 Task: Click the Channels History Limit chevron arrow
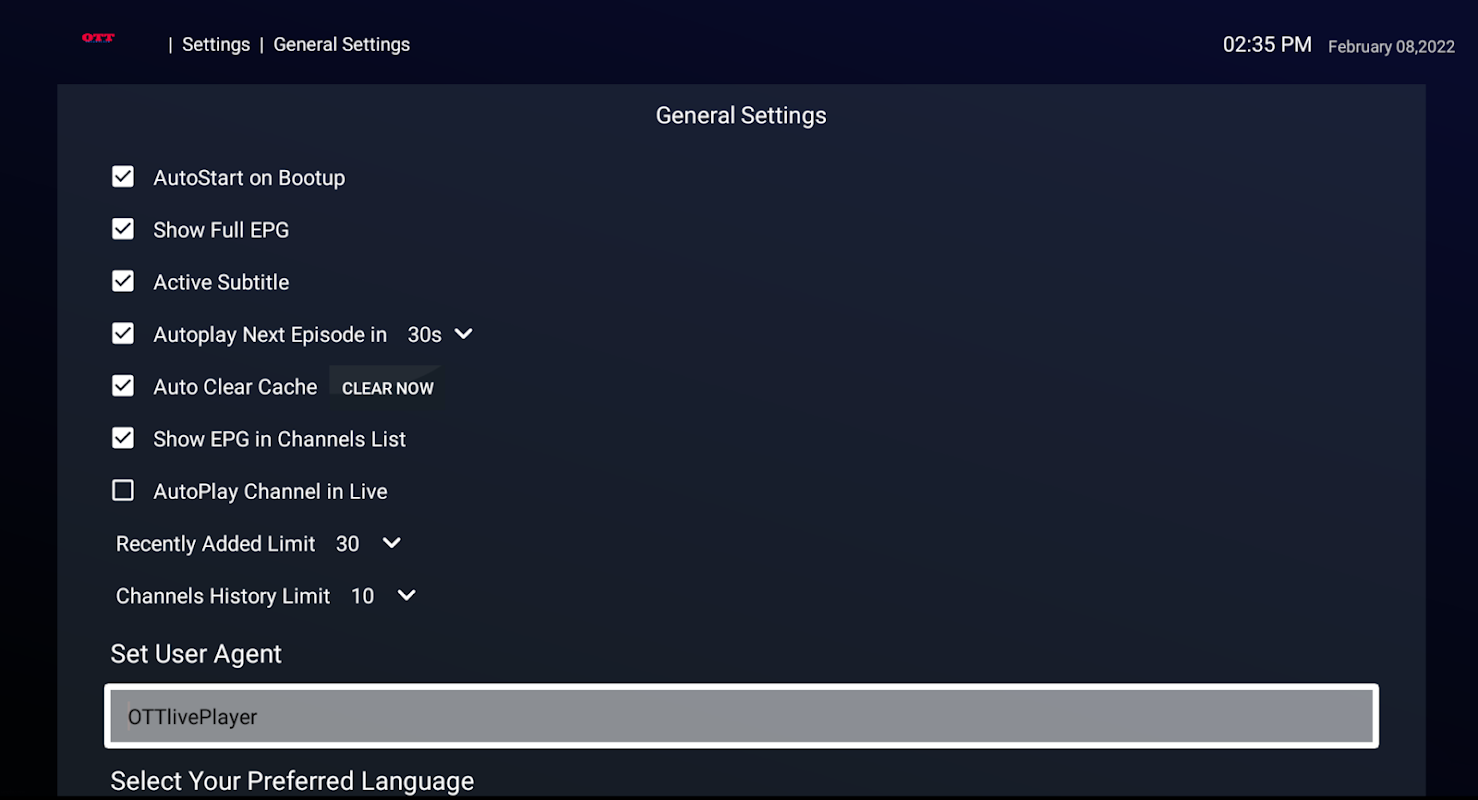coord(406,595)
